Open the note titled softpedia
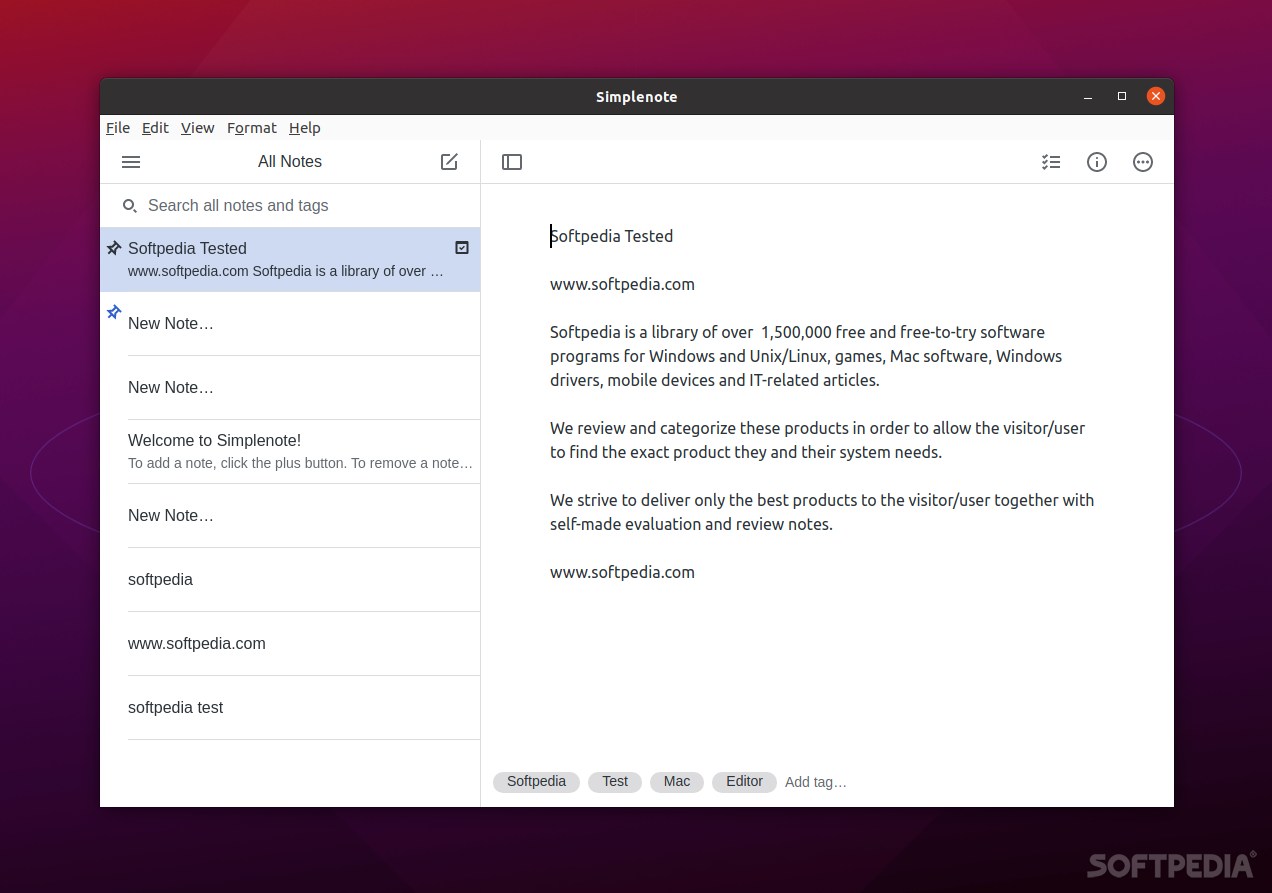 coord(290,580)
